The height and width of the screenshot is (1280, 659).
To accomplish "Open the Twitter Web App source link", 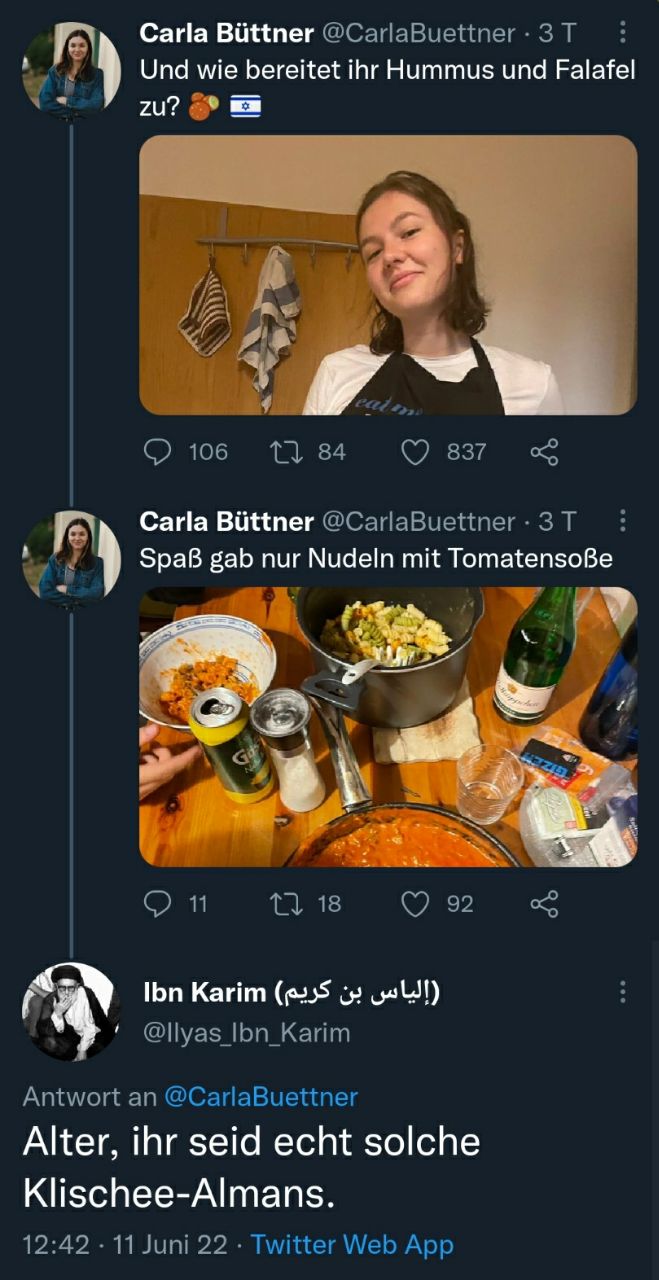I will 352,1245.
